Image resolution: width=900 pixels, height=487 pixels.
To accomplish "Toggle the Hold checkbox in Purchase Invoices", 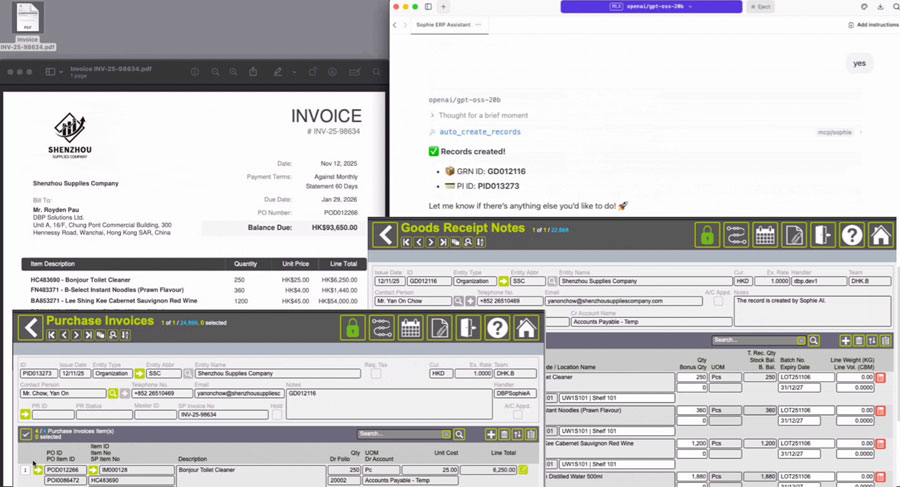I will coord(277,414).
